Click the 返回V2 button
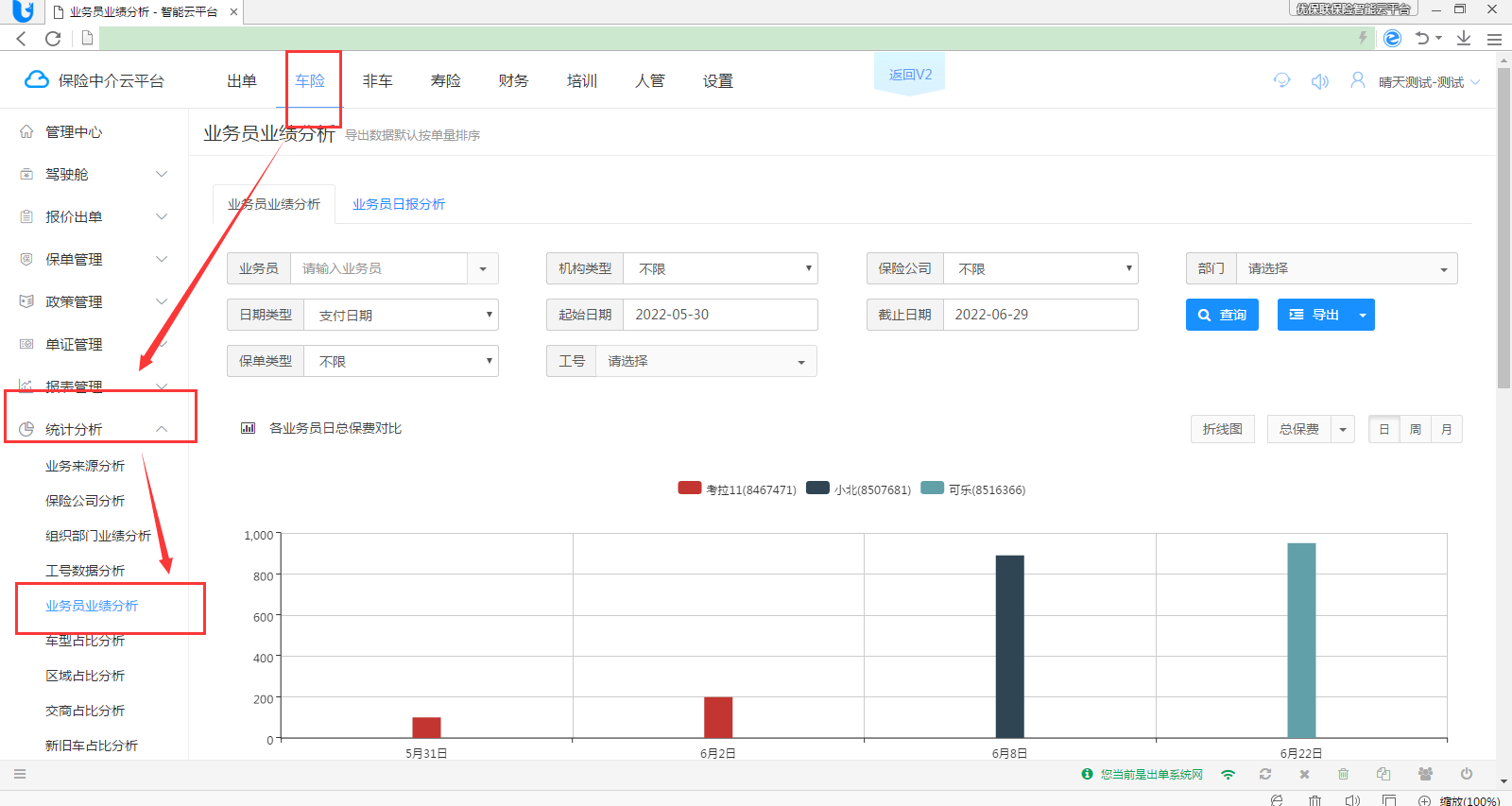This screenshot has height=806, width=1512. [x=910, y=74]
